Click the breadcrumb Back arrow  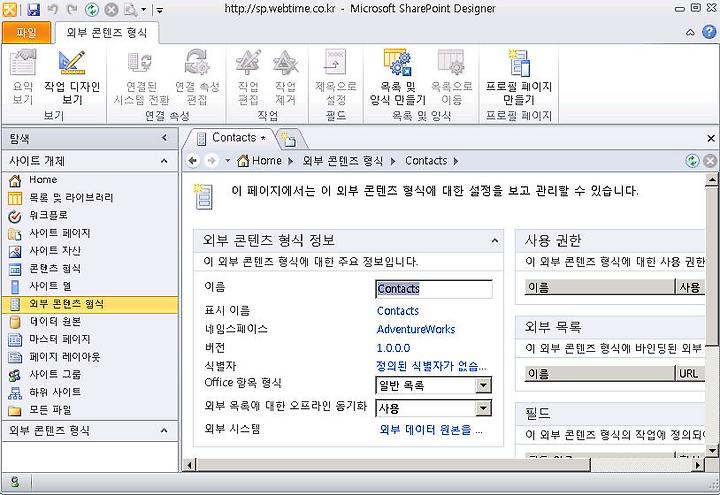[193, 161]
